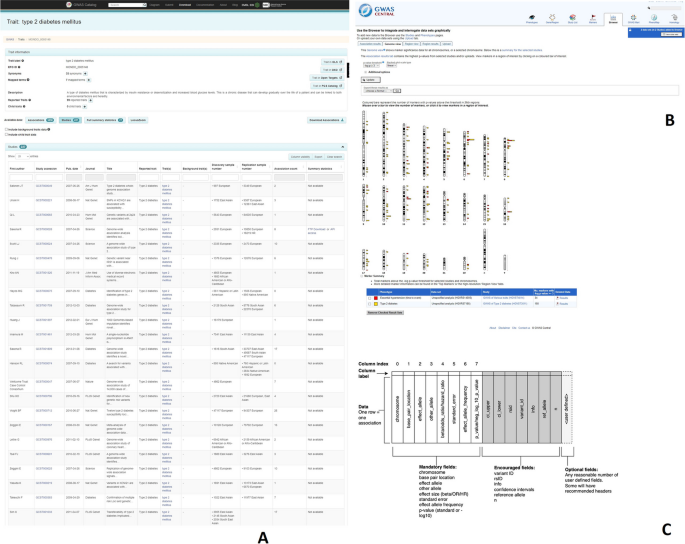
Task: Click Column visibility button
Action: (x=300, y=157)
